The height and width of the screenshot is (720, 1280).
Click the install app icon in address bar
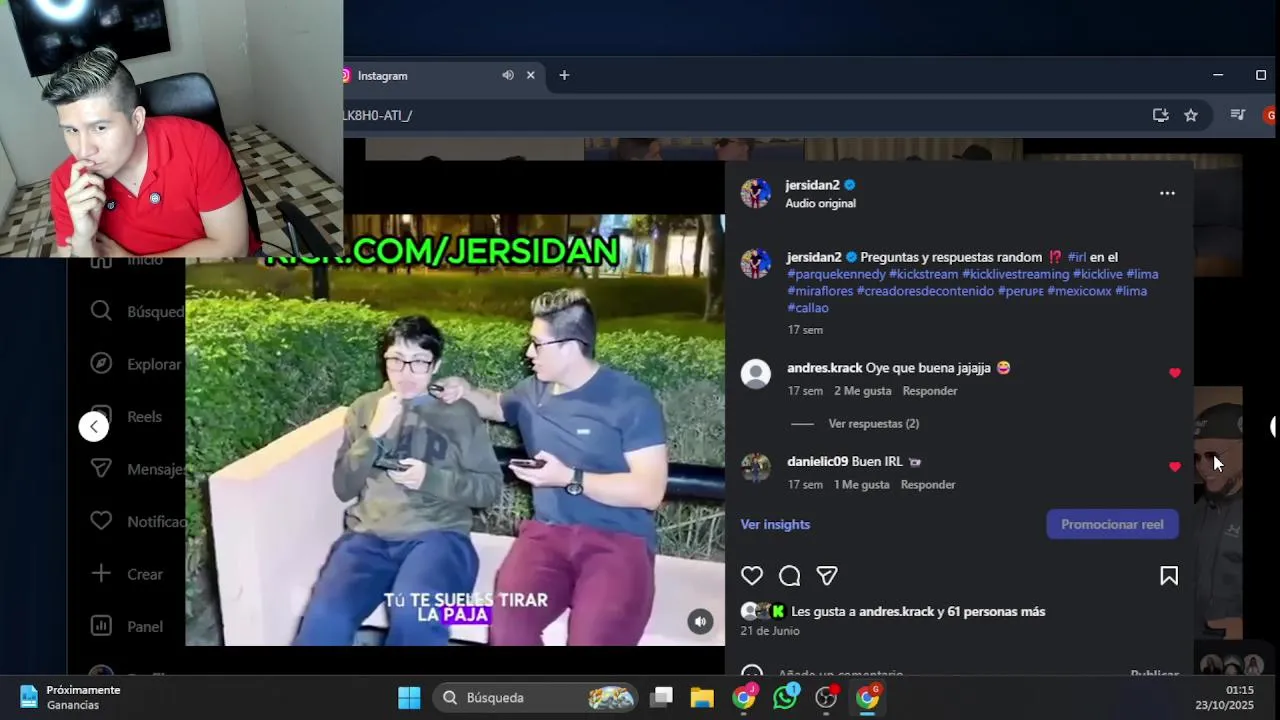[1160, 115]
